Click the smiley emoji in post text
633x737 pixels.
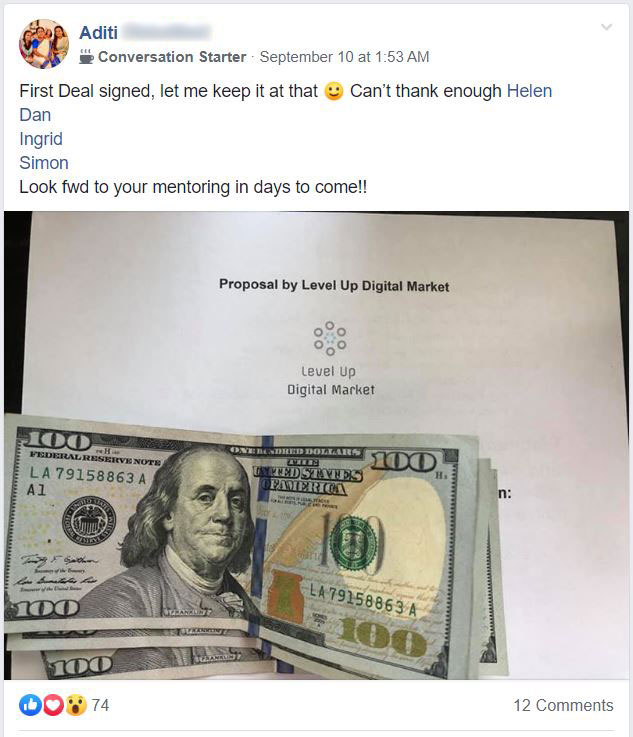334,91
